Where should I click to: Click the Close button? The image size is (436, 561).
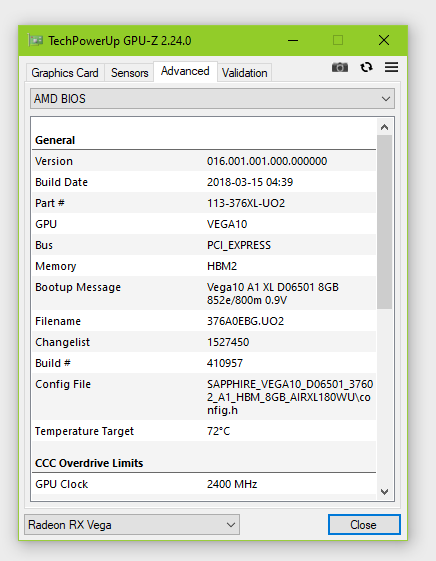pyautogui.click(x=364, y=525)
